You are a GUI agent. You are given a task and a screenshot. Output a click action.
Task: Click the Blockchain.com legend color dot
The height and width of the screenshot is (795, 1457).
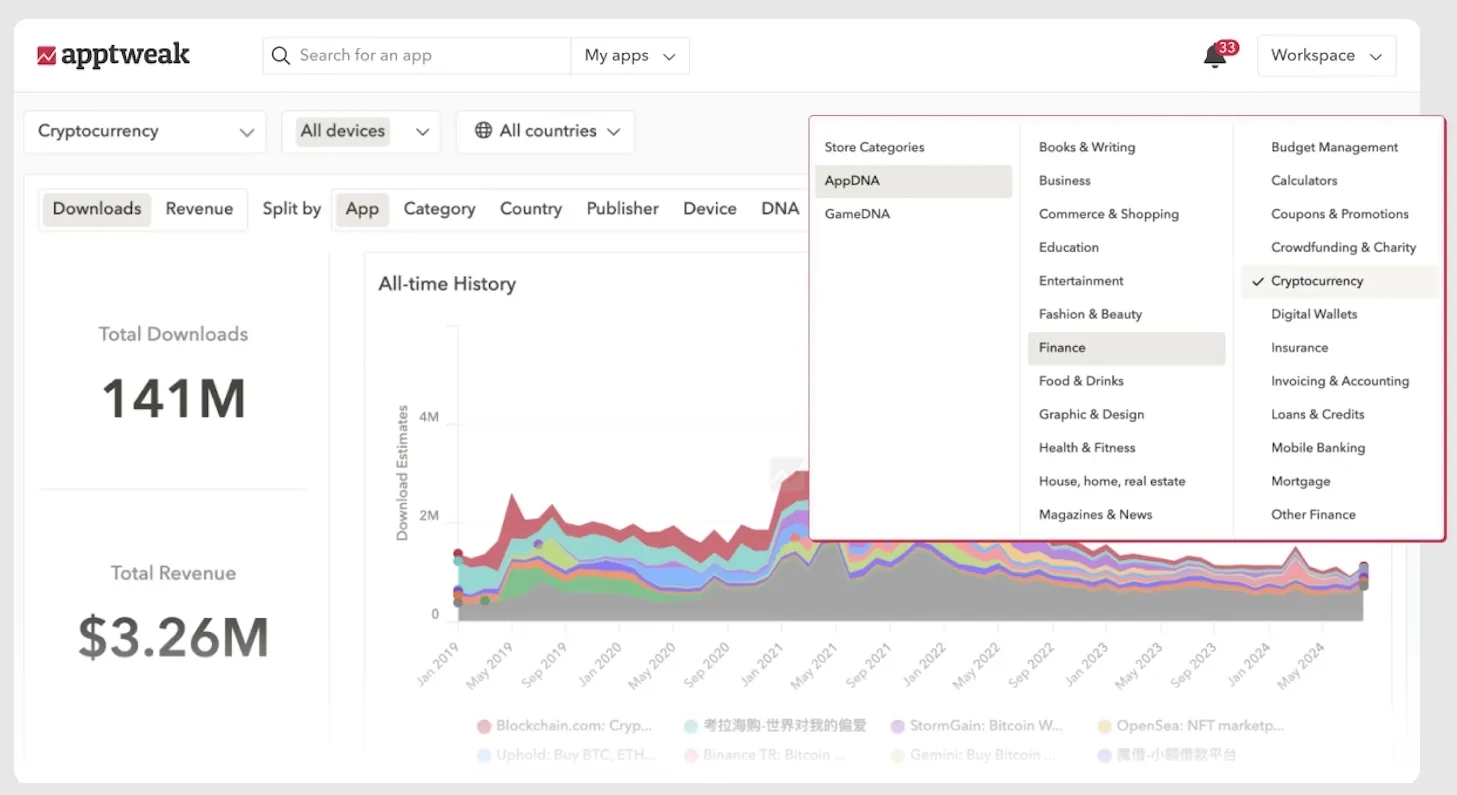pos(484,726)
